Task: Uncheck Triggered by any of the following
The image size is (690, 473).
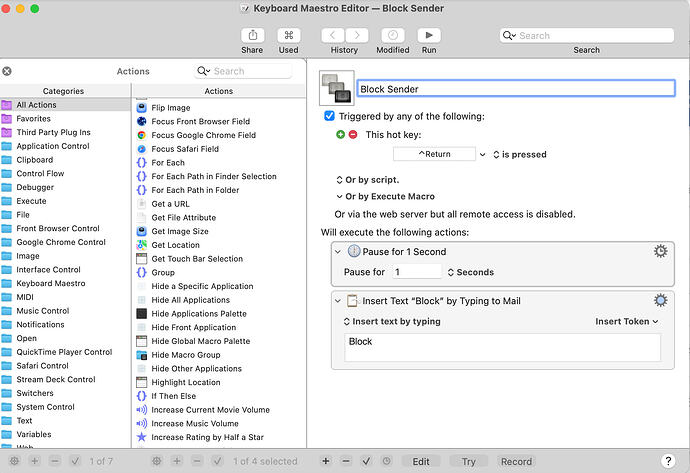Action: [x=329, y=116]
